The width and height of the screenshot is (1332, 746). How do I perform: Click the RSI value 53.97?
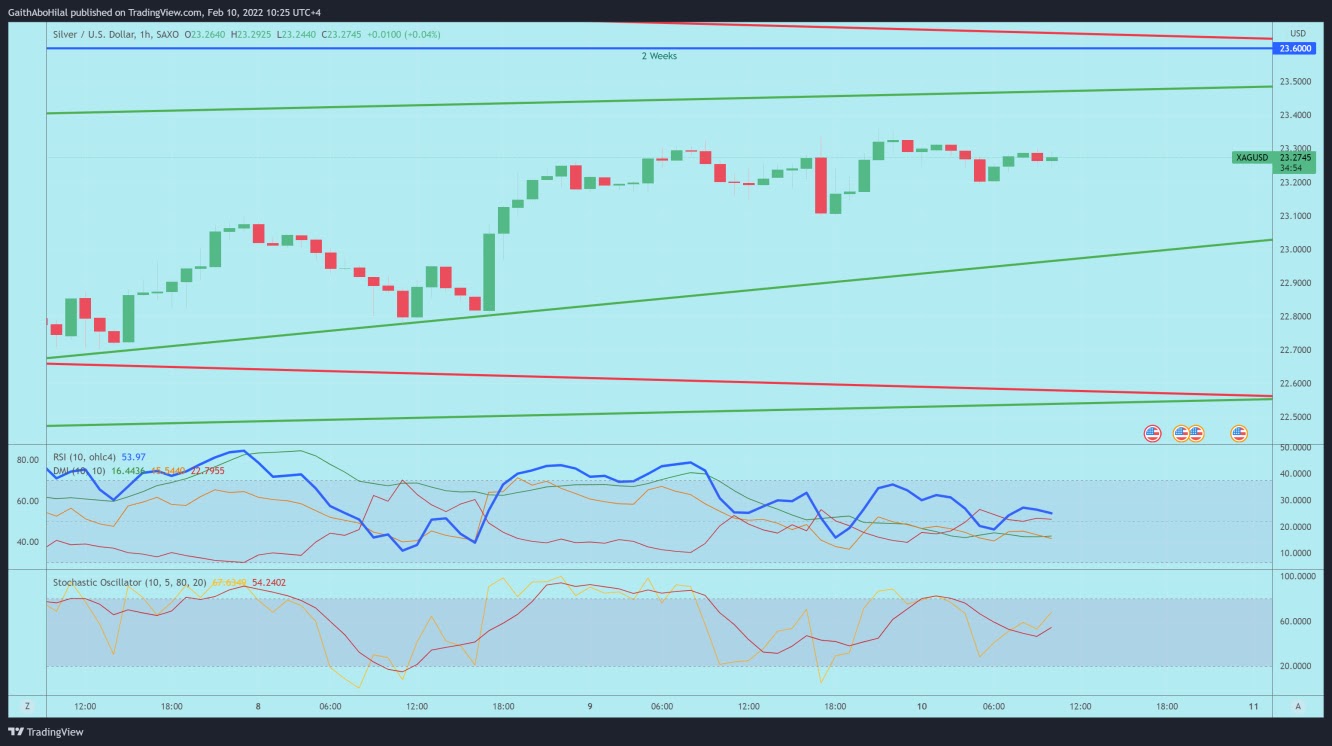coord(131,457)
